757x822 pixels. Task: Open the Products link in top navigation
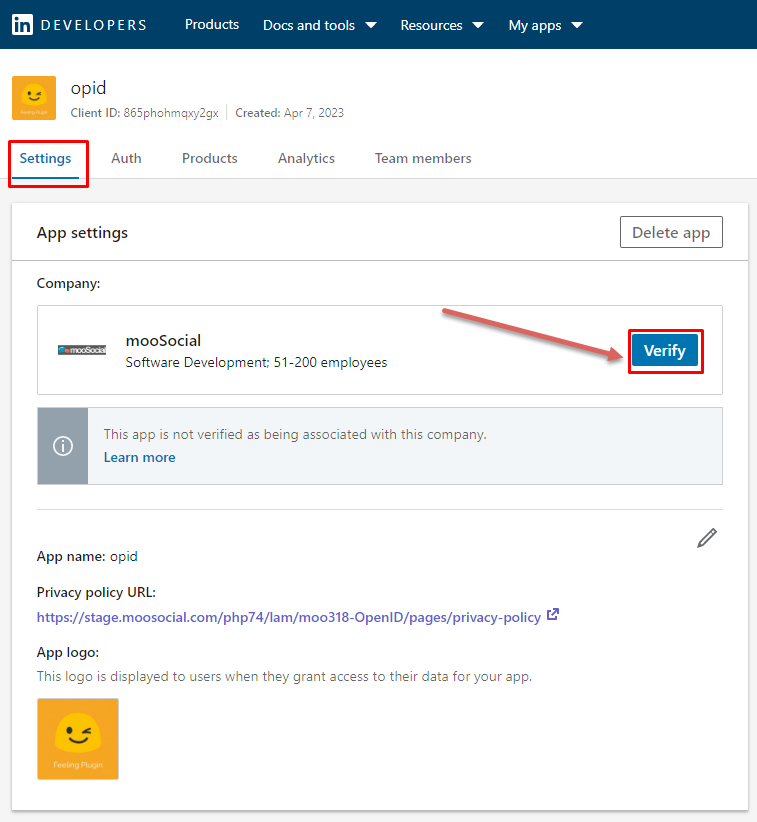212,25
